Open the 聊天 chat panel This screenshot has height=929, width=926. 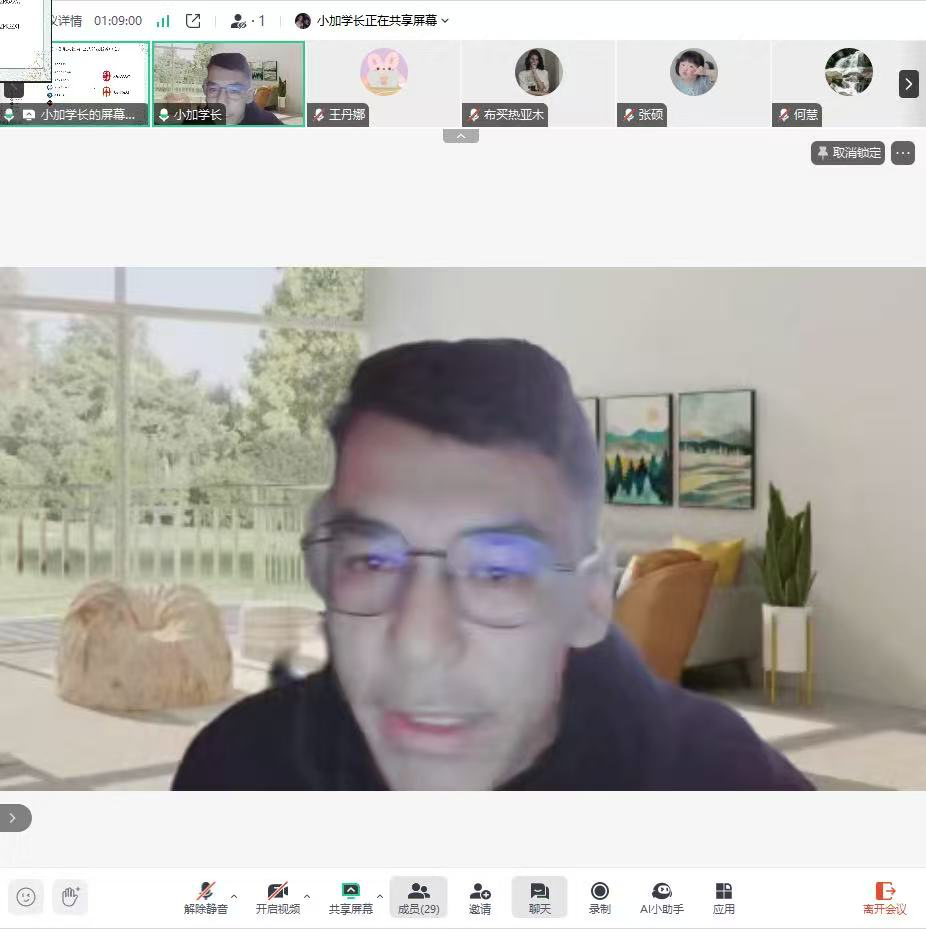point(539,897)
